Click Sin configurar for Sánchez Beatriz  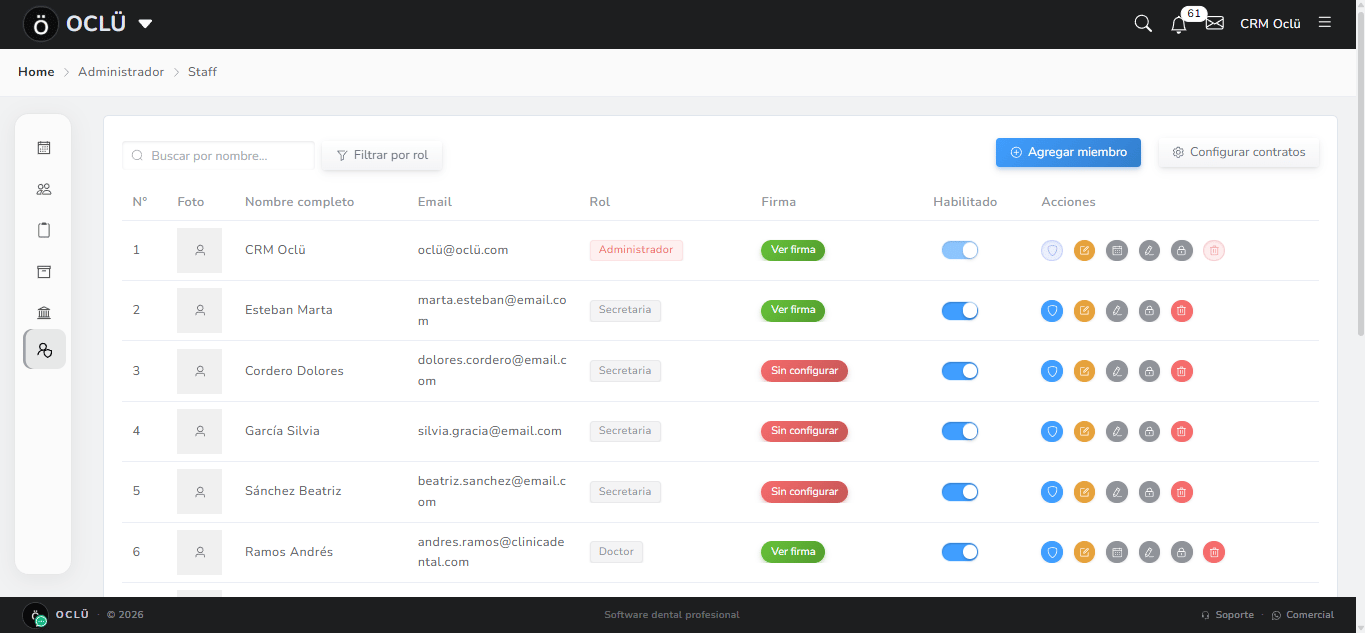point(804,492)
